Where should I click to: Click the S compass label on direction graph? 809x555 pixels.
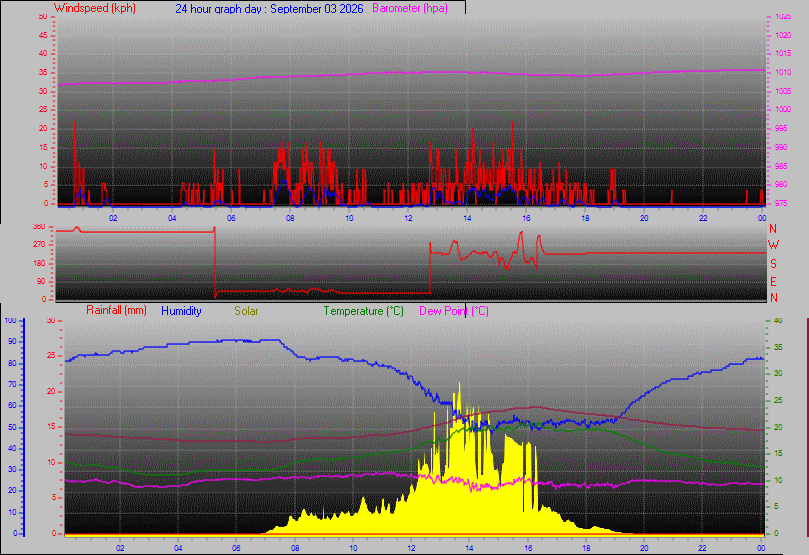coord(773,264)
